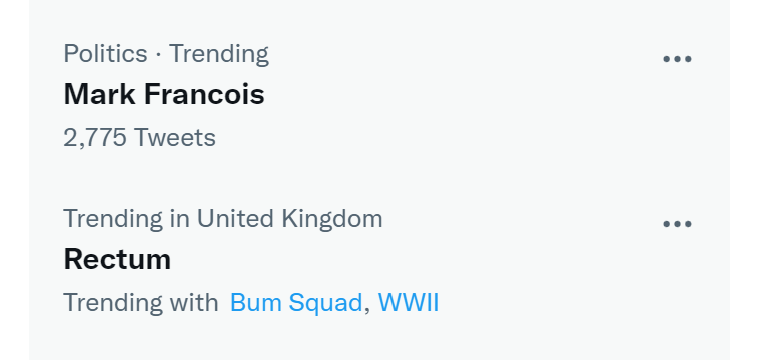Click the word Tweets beside 2,775
Viewport: 780px width, 360px height.
[175, 137]
